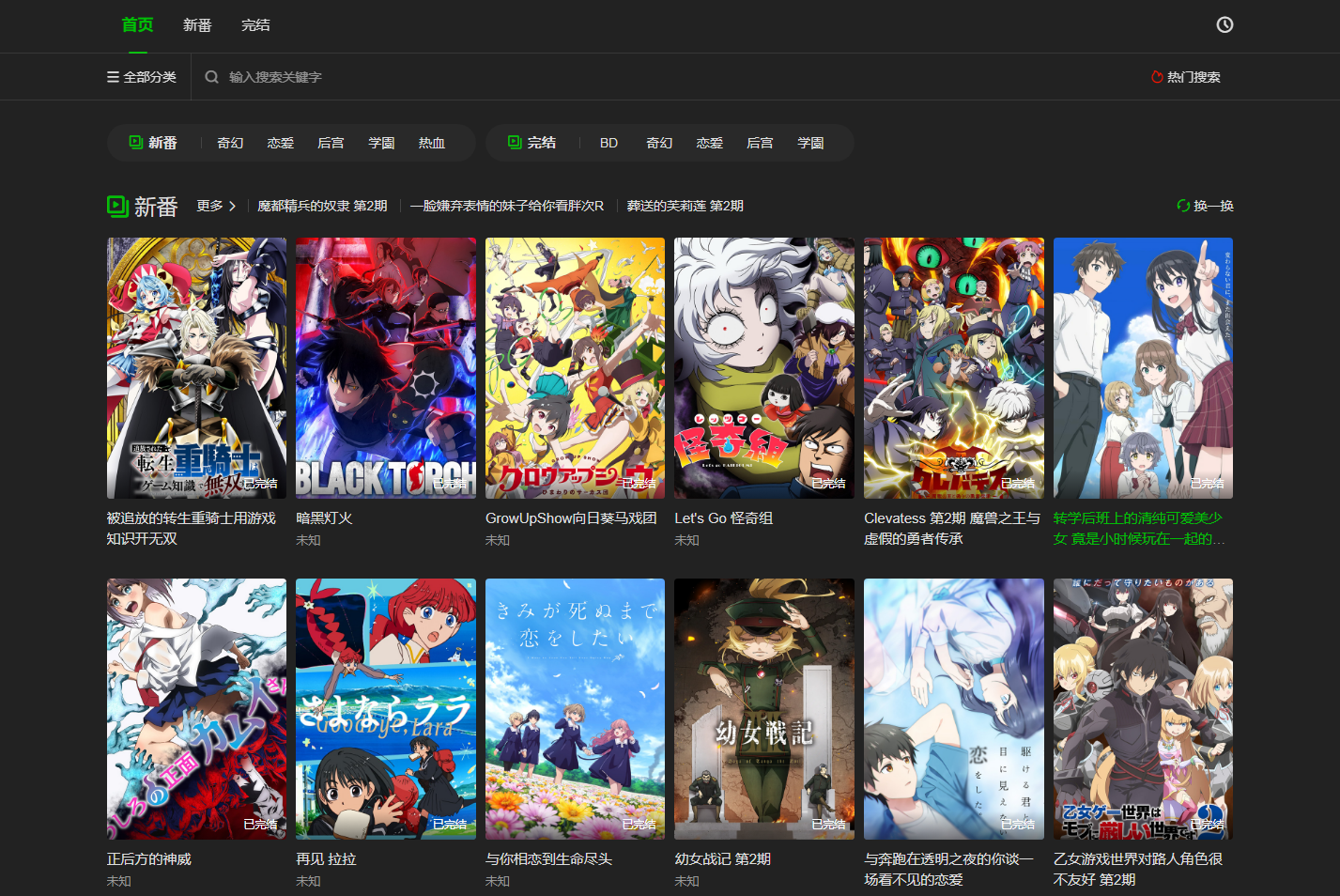Open the Clevatess 第2期 poster thumbnail

[x=954, y=368]
